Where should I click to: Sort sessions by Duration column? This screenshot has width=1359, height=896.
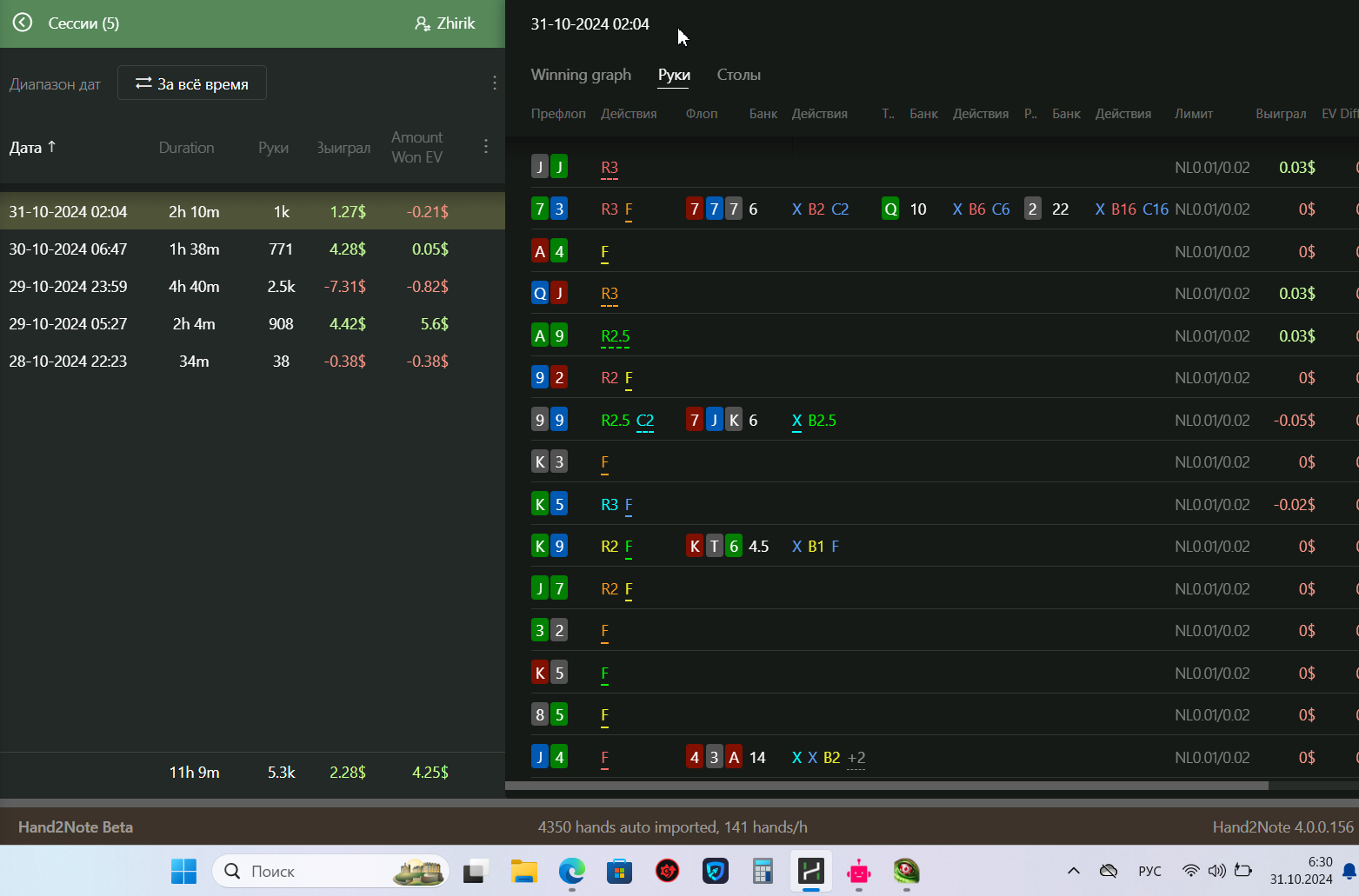pos(186,148)
